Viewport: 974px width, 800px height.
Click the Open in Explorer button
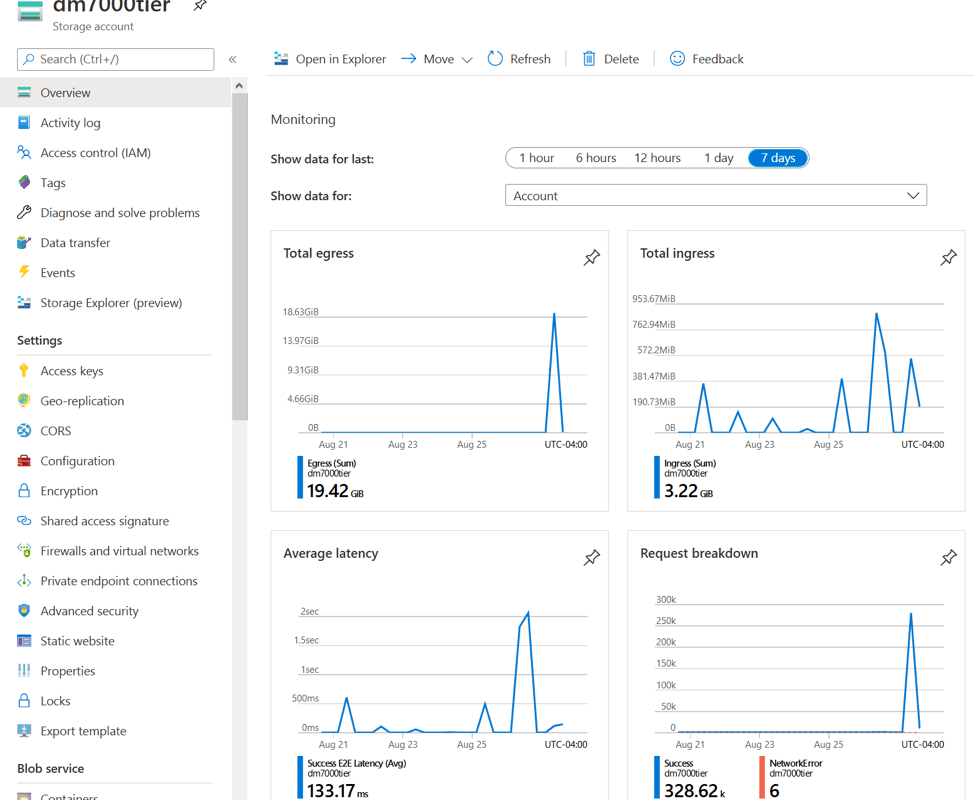click(x=330, y=59)
